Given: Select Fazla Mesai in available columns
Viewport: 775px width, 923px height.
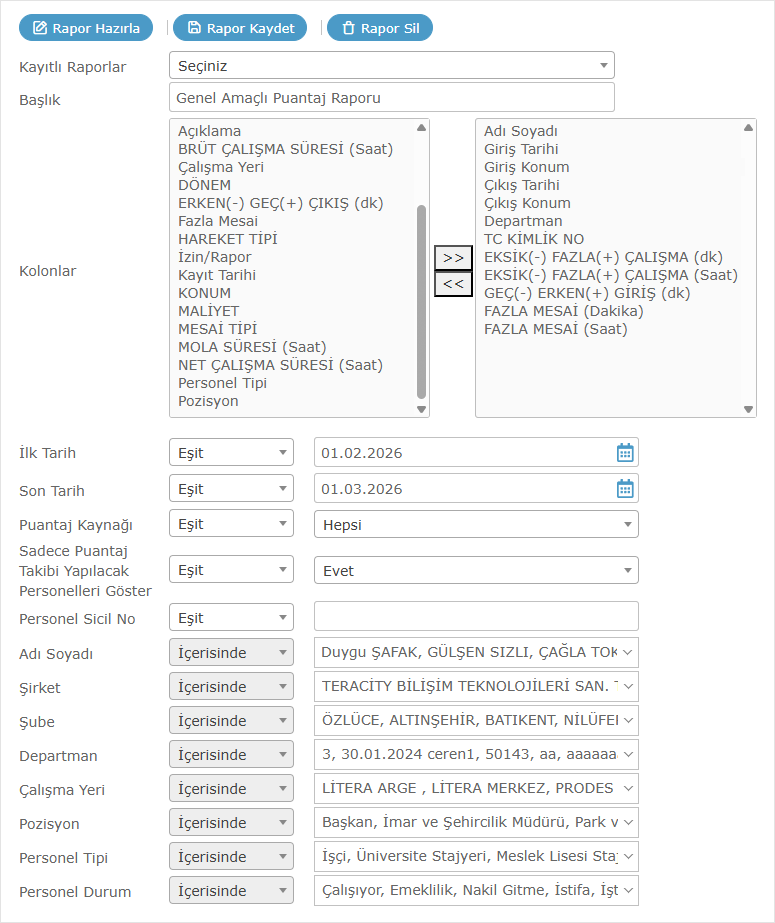Looking at the screenshot, I should pyautogui.click(x=218, y=221).
